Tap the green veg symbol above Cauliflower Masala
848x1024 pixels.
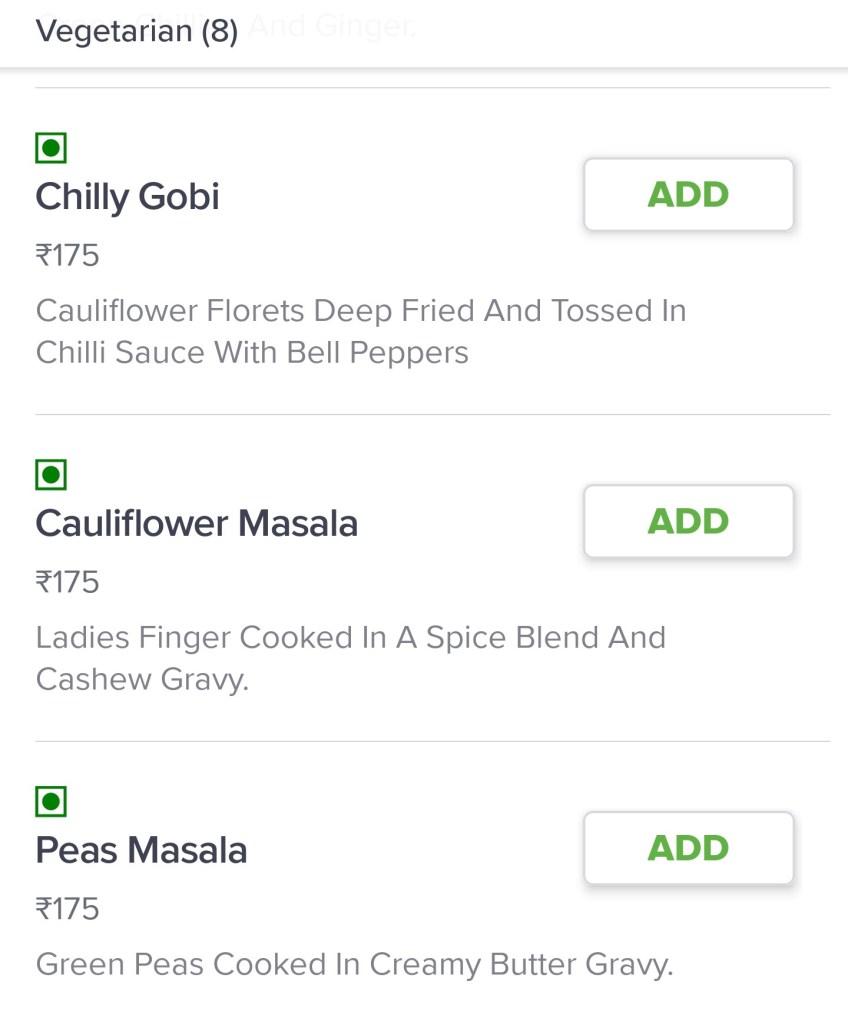tap(51, 475)
